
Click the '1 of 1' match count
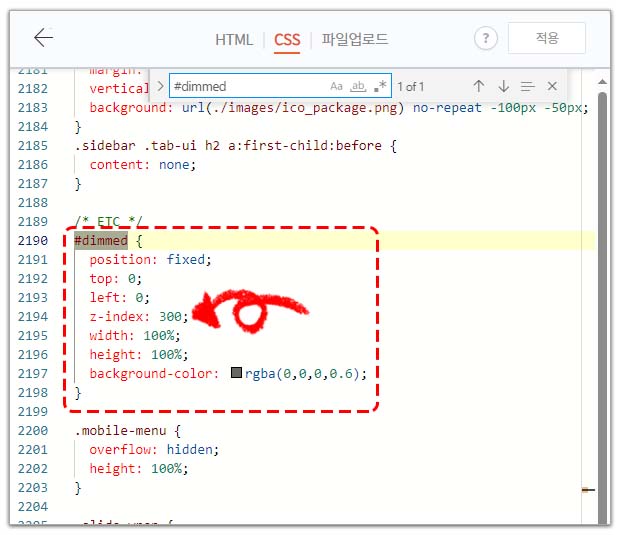pyautogui.click(x=410, y=86)
